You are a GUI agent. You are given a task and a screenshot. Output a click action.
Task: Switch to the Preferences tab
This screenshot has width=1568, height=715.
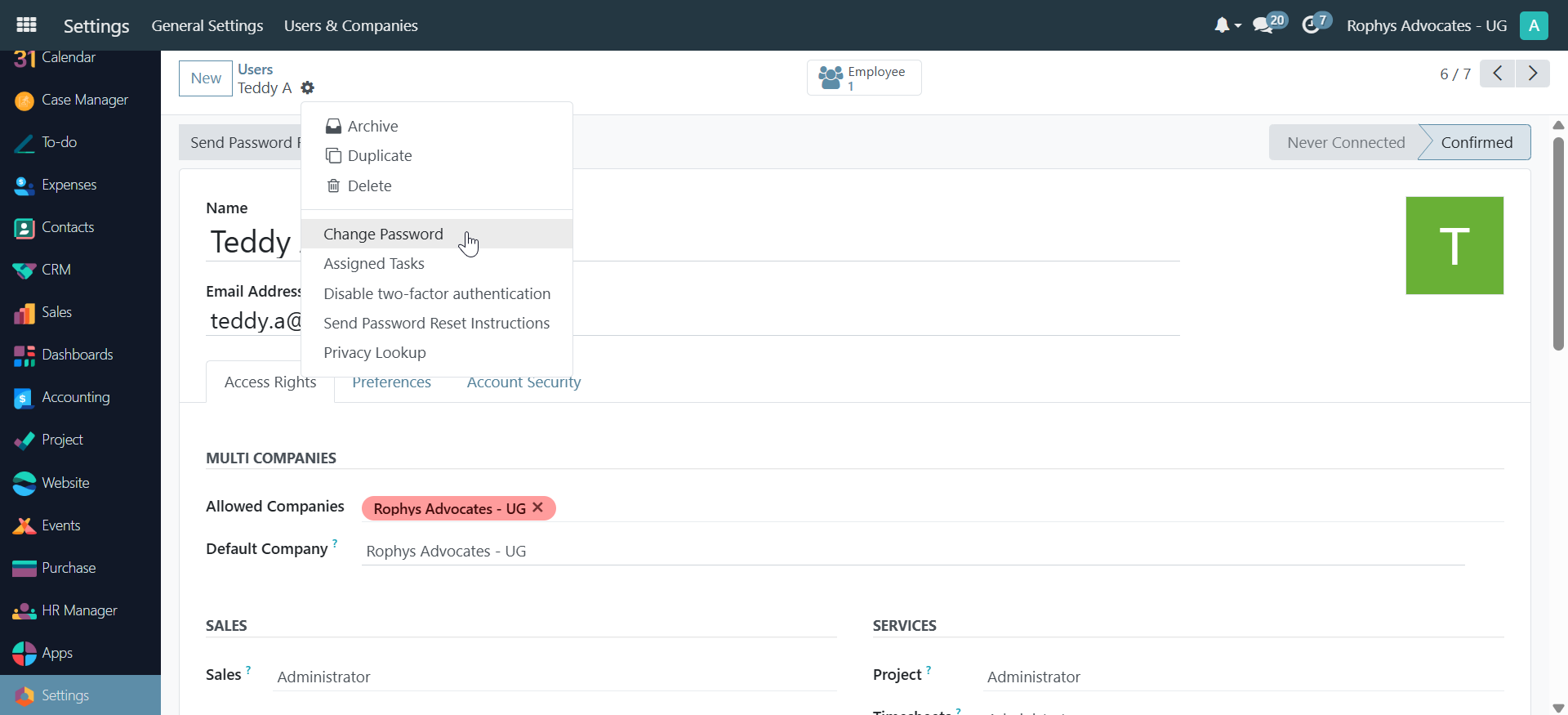coord(391,382)
